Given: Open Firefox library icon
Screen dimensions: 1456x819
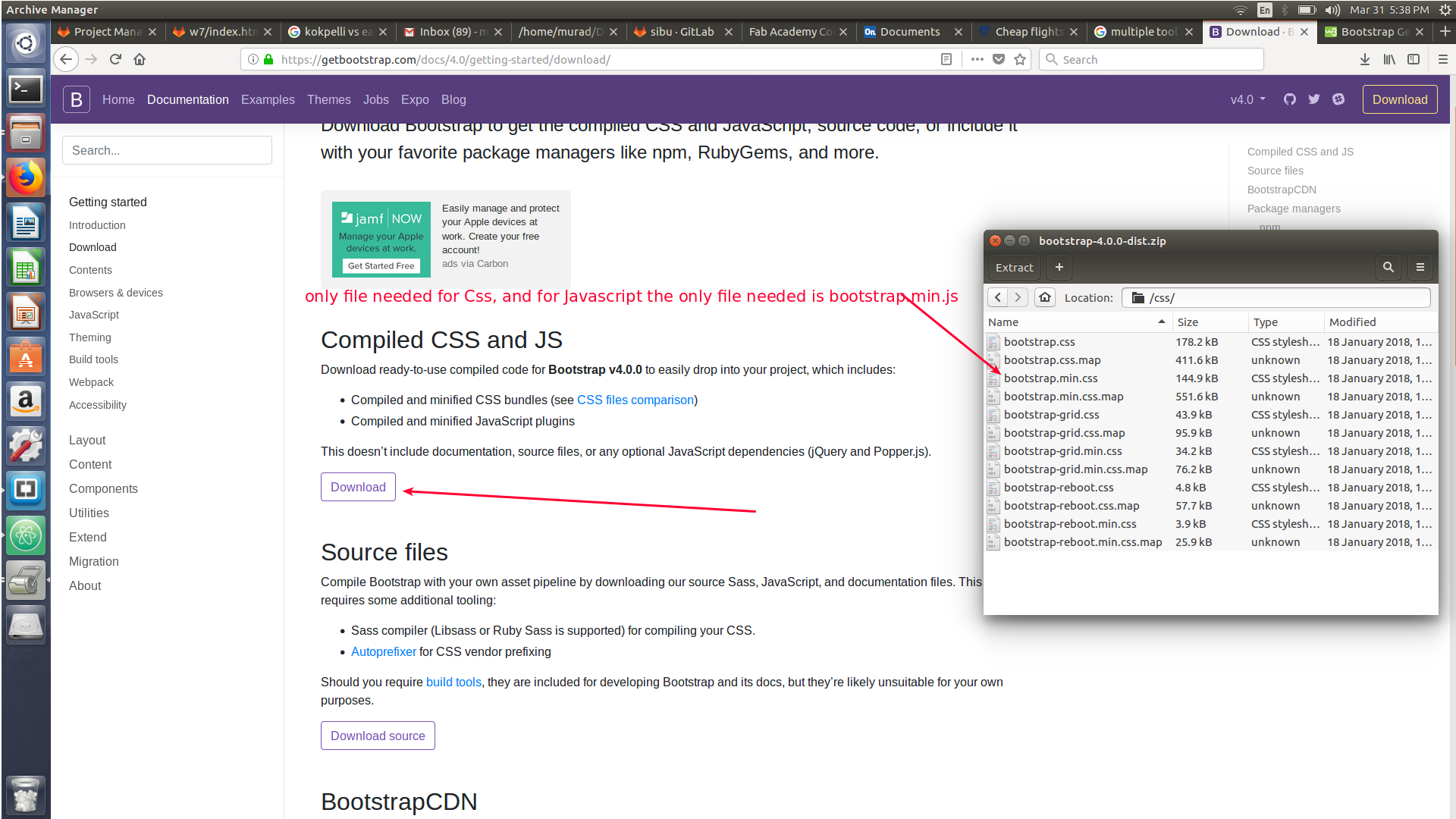Looking at the screenshot, I should point(1389,59).
